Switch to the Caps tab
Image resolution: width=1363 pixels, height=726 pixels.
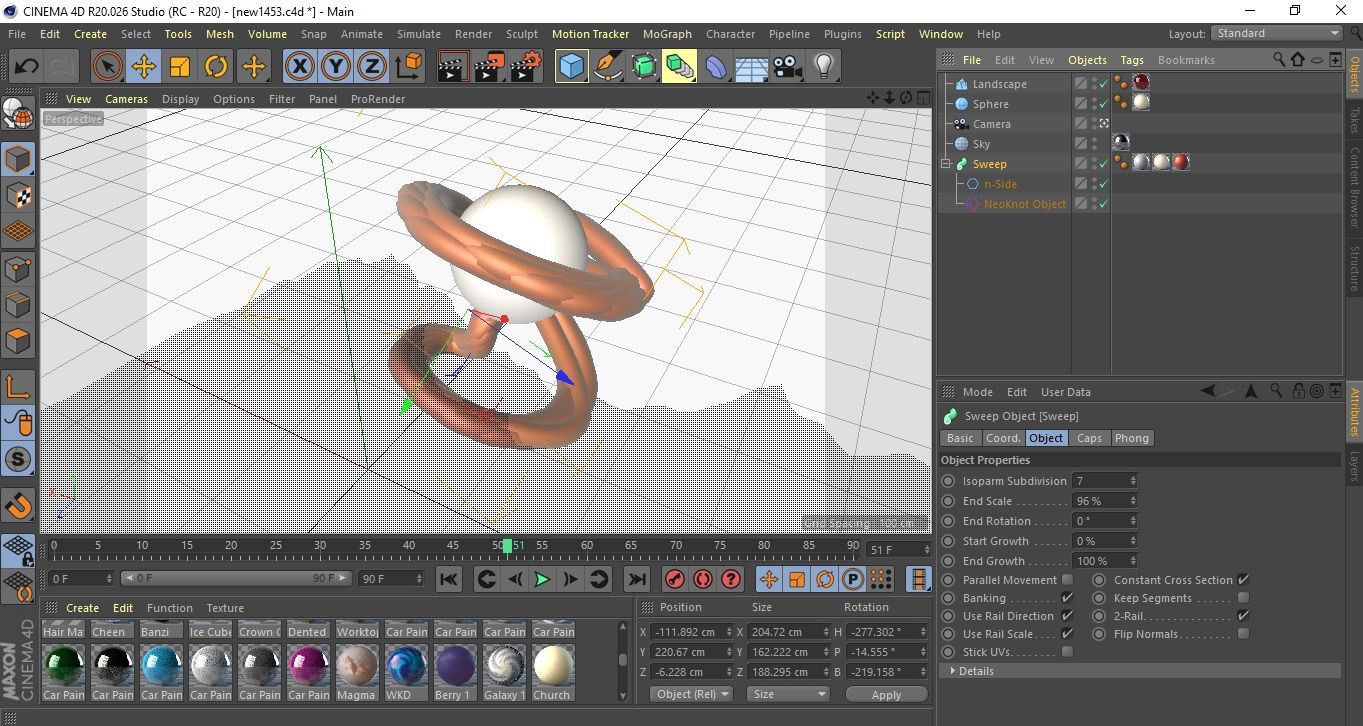pos(1089,438)
